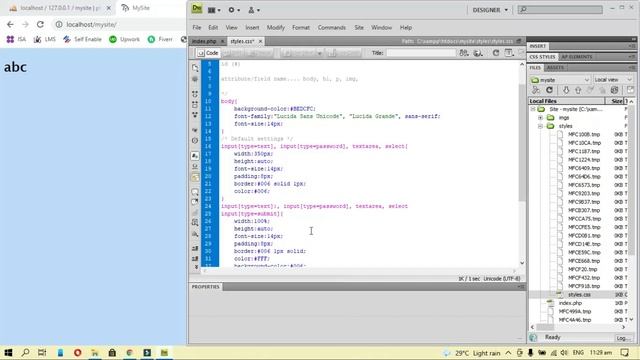Click the code editor scroll-down arrow
This screenshot has height=360, width=640.
[x=522, y=263]
